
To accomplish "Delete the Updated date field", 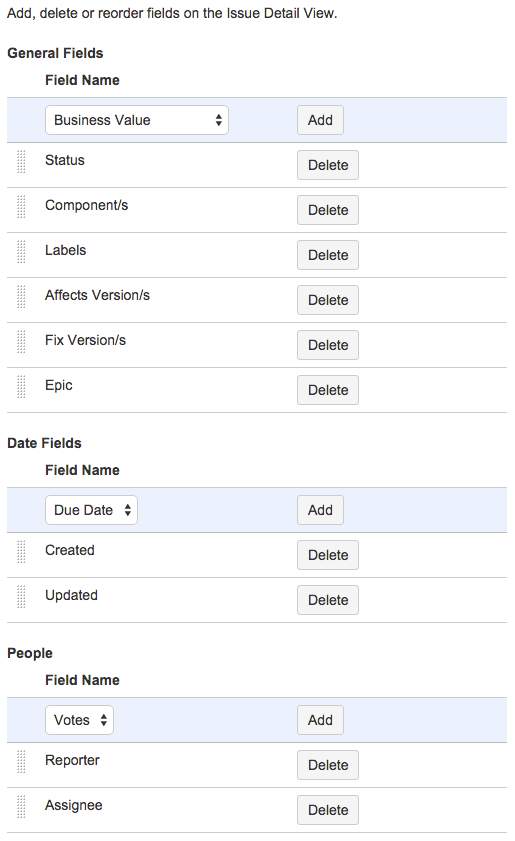I will [x=328, y=600].
